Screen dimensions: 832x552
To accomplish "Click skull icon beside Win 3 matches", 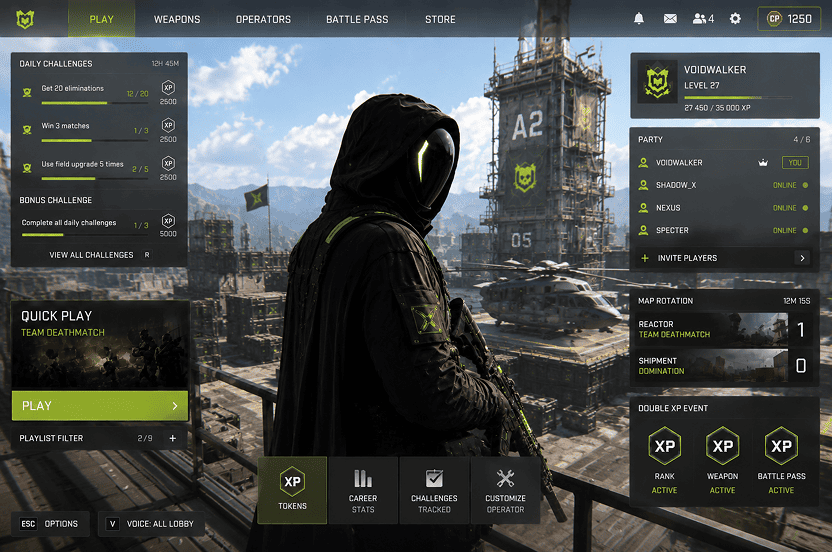I will [x=27, y=130].
